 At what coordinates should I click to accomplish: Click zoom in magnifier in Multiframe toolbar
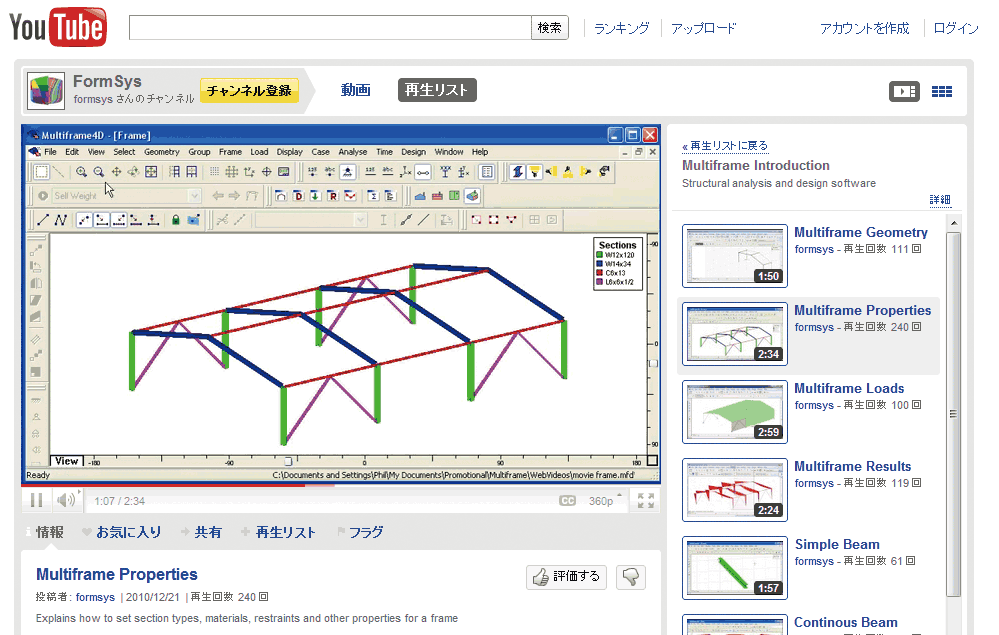[81, 171]
